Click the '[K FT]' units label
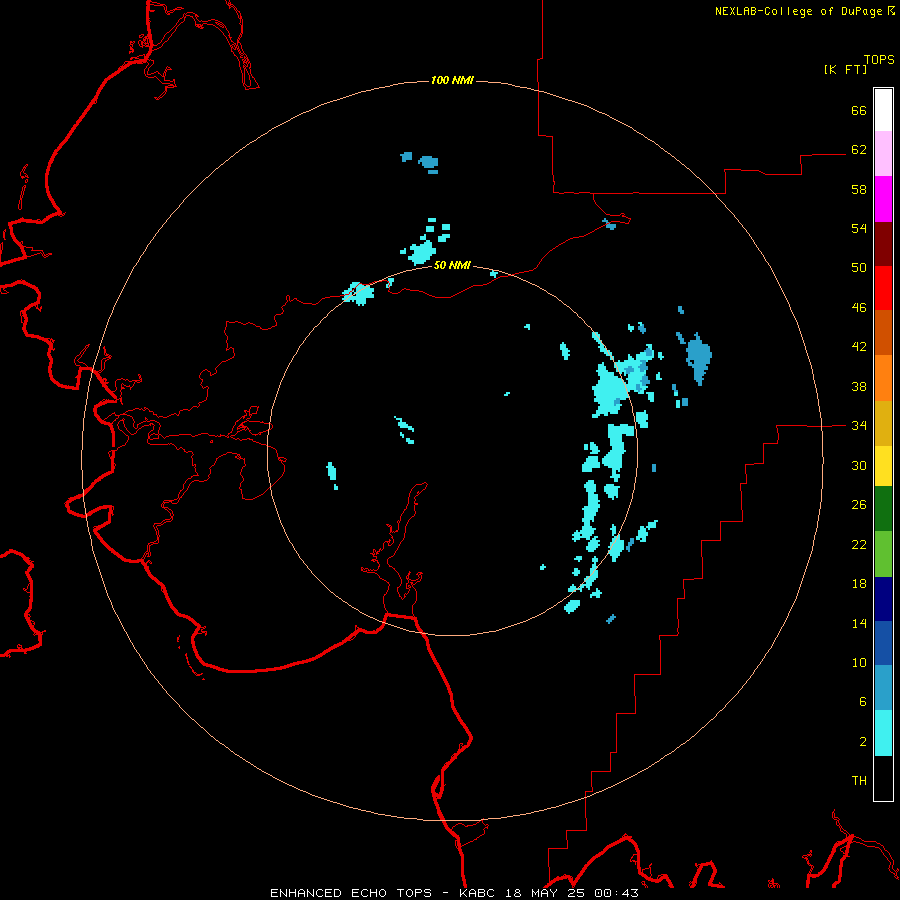The width and height of the screenshot is (900, 900). [x=845, y=69]
